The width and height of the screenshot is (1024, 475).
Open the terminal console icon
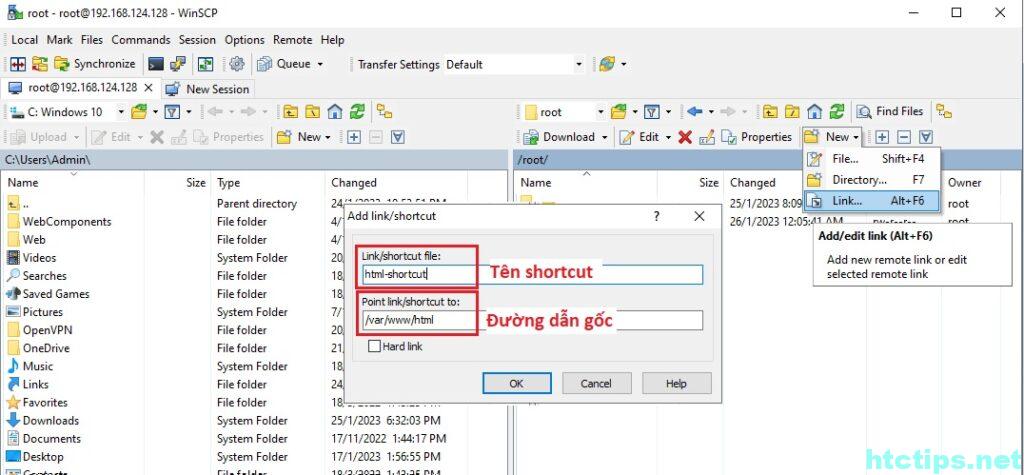point(155,64)
